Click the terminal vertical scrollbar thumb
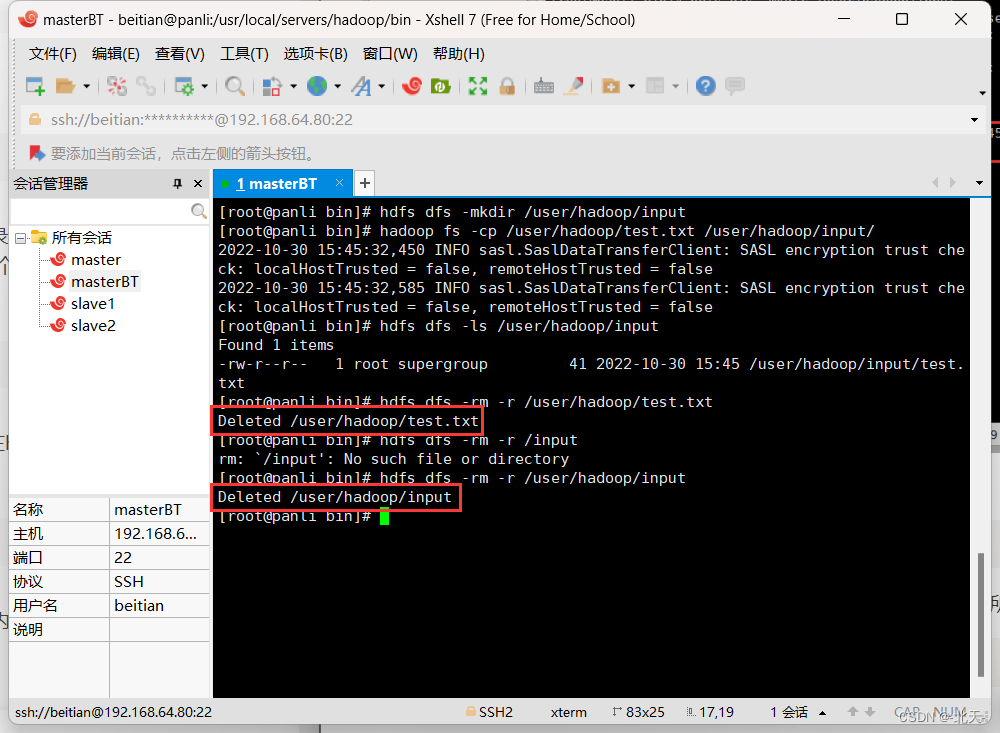The image size is (1000, 733). 980,615
